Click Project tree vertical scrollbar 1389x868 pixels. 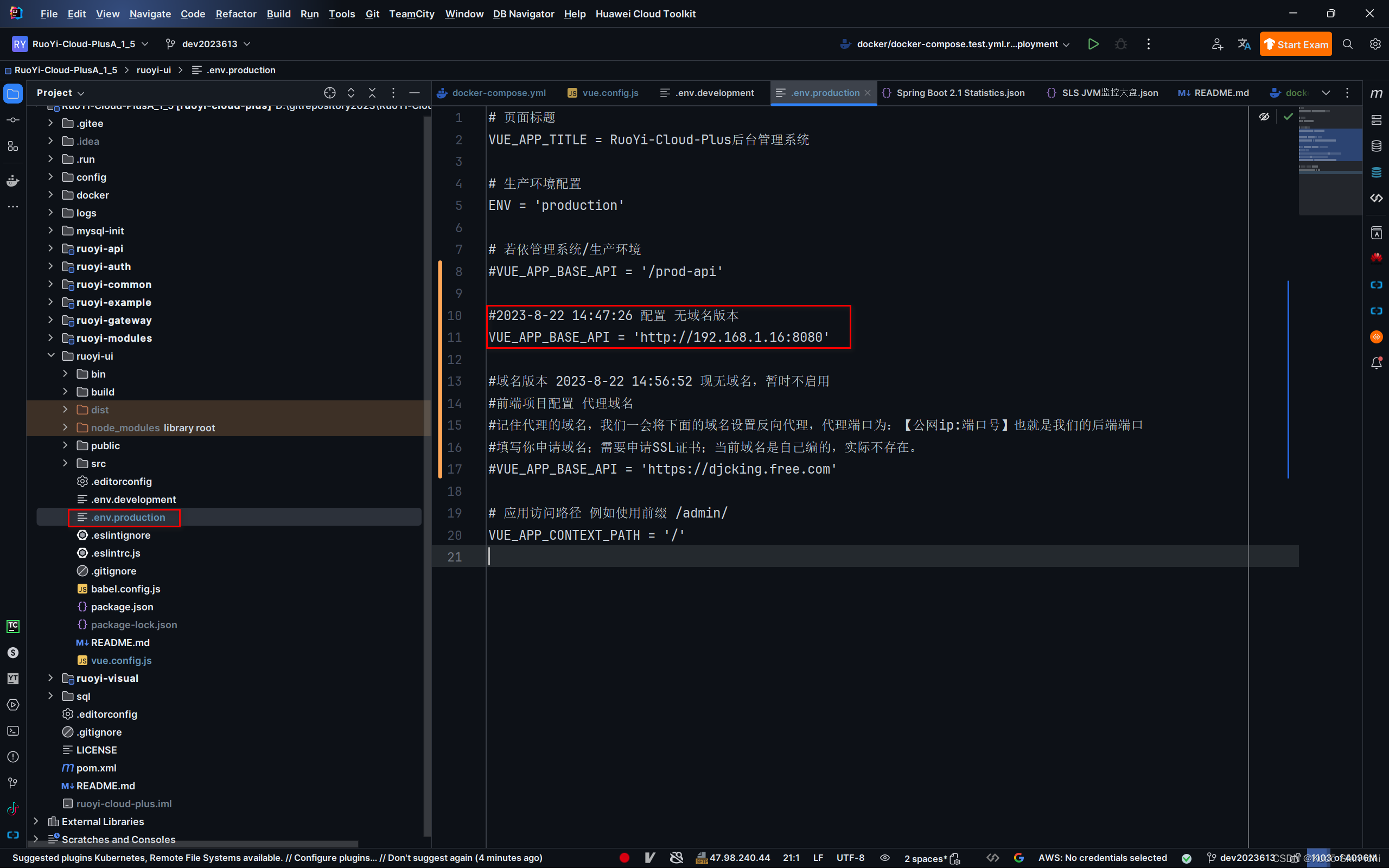tap(427, 476)
